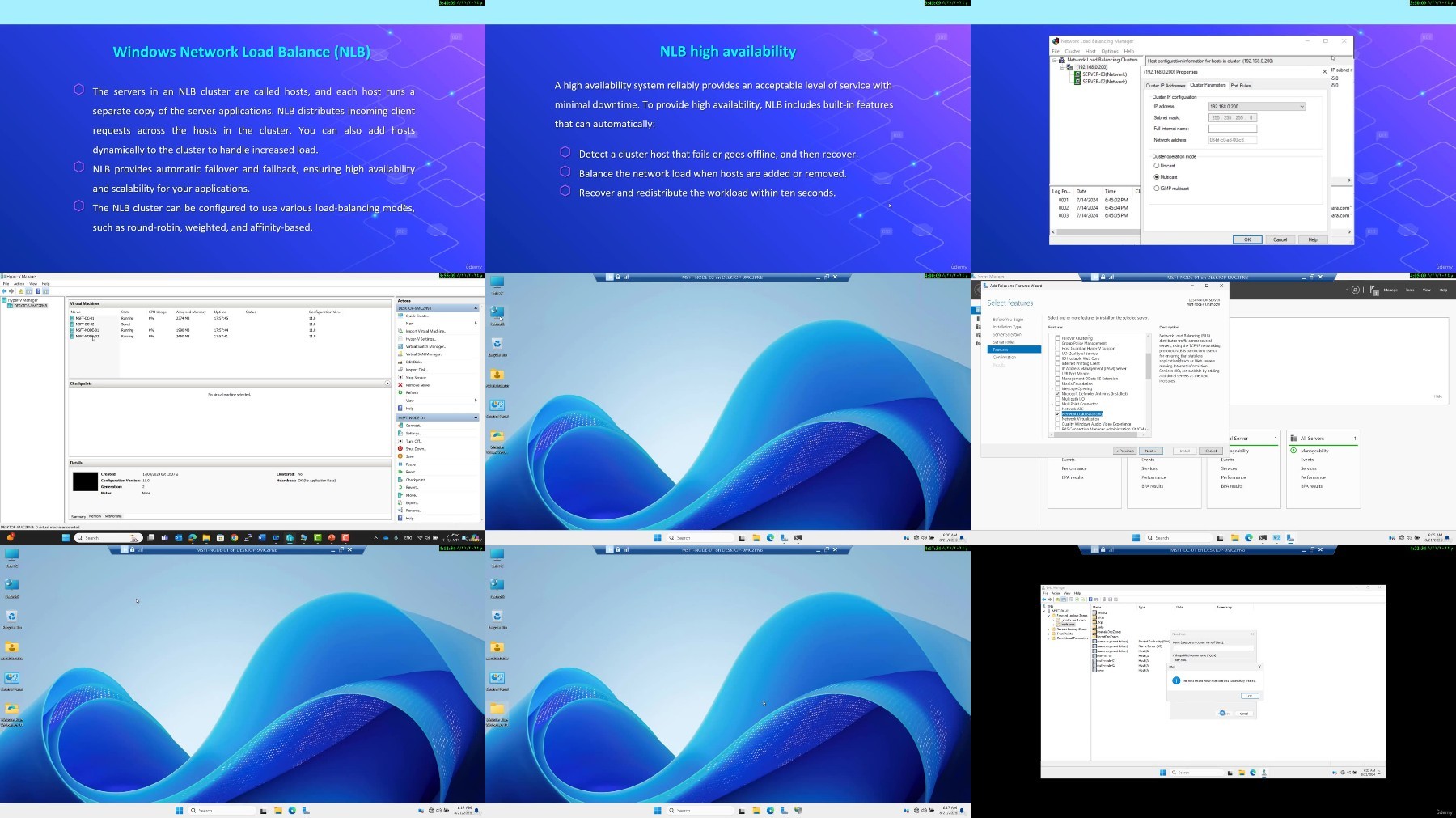The height and width of the screenshot is (818, 1456).
Task: Tick the Media Foundation feature checkbox
Action: pos(1057,384)
